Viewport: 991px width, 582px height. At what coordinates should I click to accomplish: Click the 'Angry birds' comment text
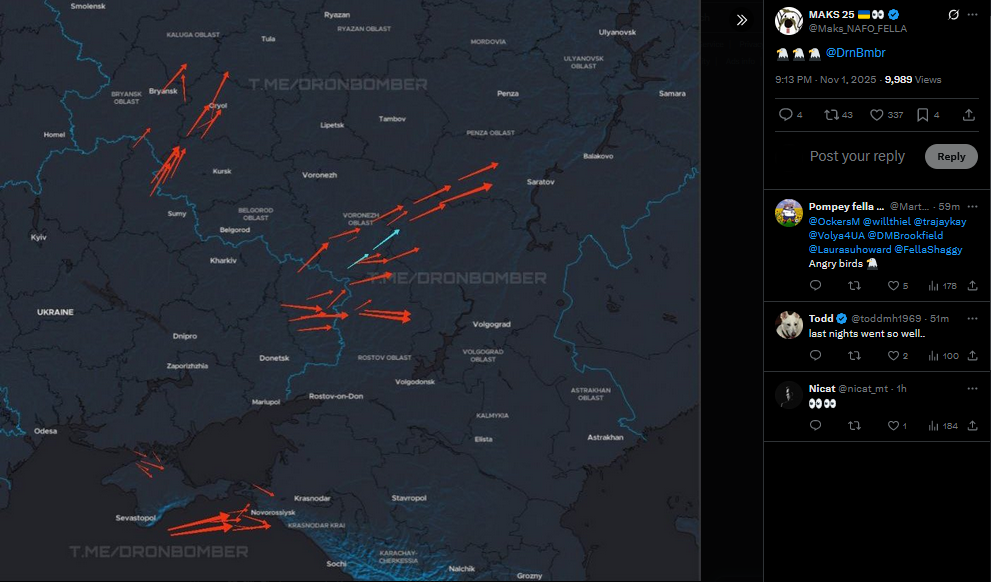pyautogui.click(x=836, y=264)
